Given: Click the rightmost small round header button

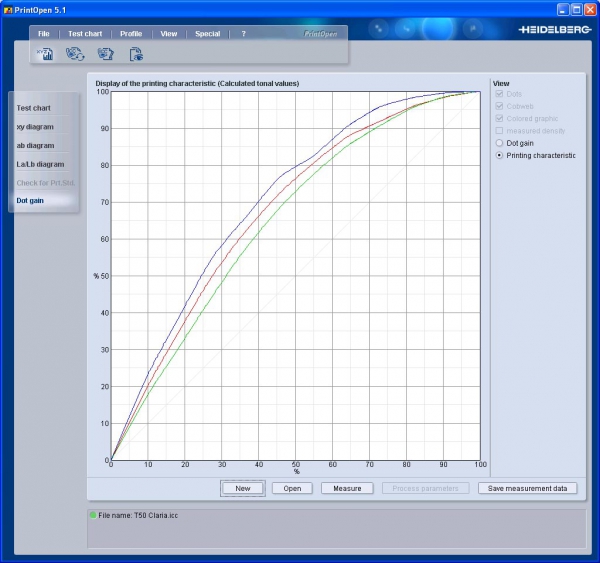Looking at the screenshot, I should (x=473, y=29).
